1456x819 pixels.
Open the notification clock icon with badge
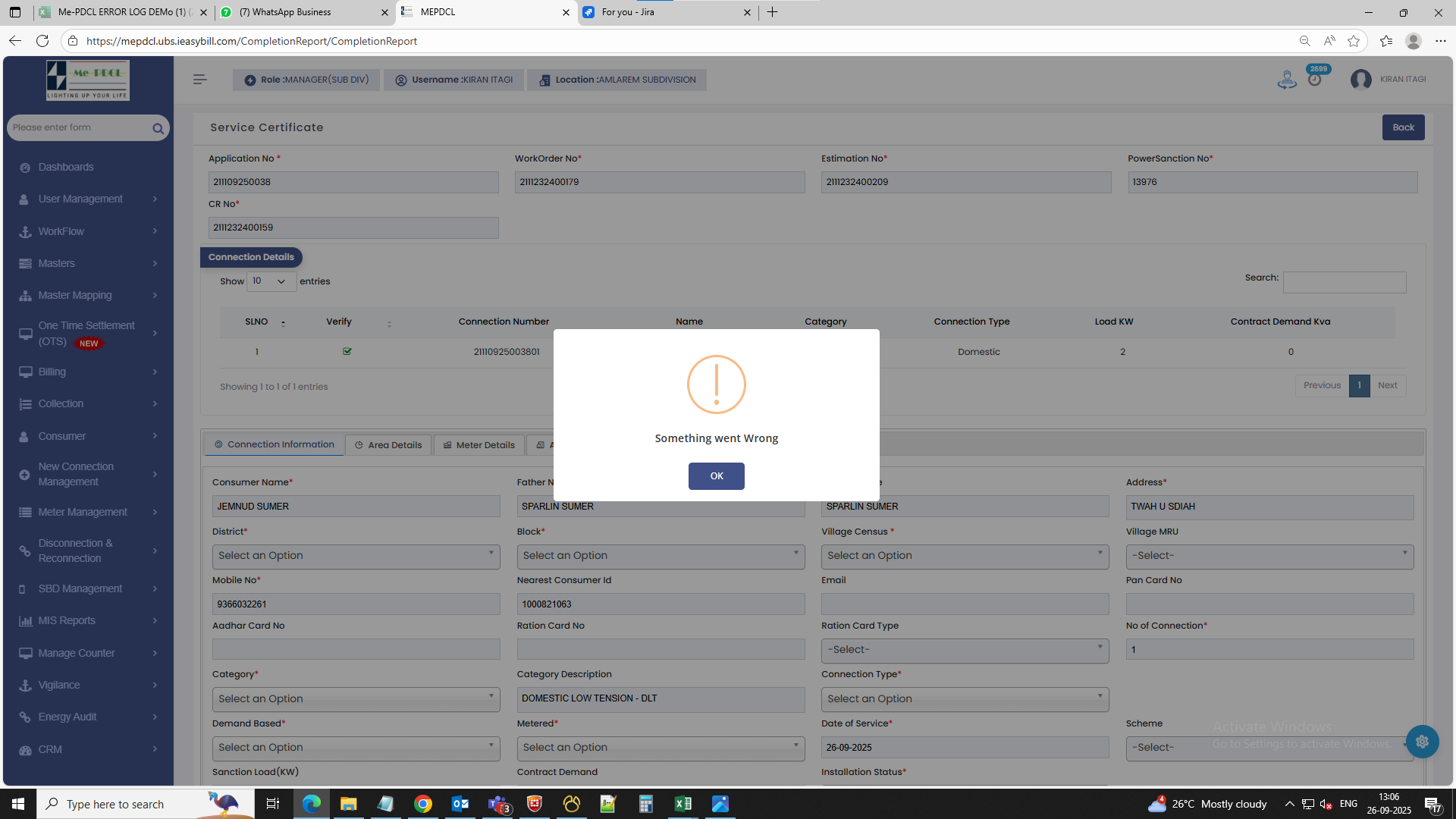point(1315,79)
